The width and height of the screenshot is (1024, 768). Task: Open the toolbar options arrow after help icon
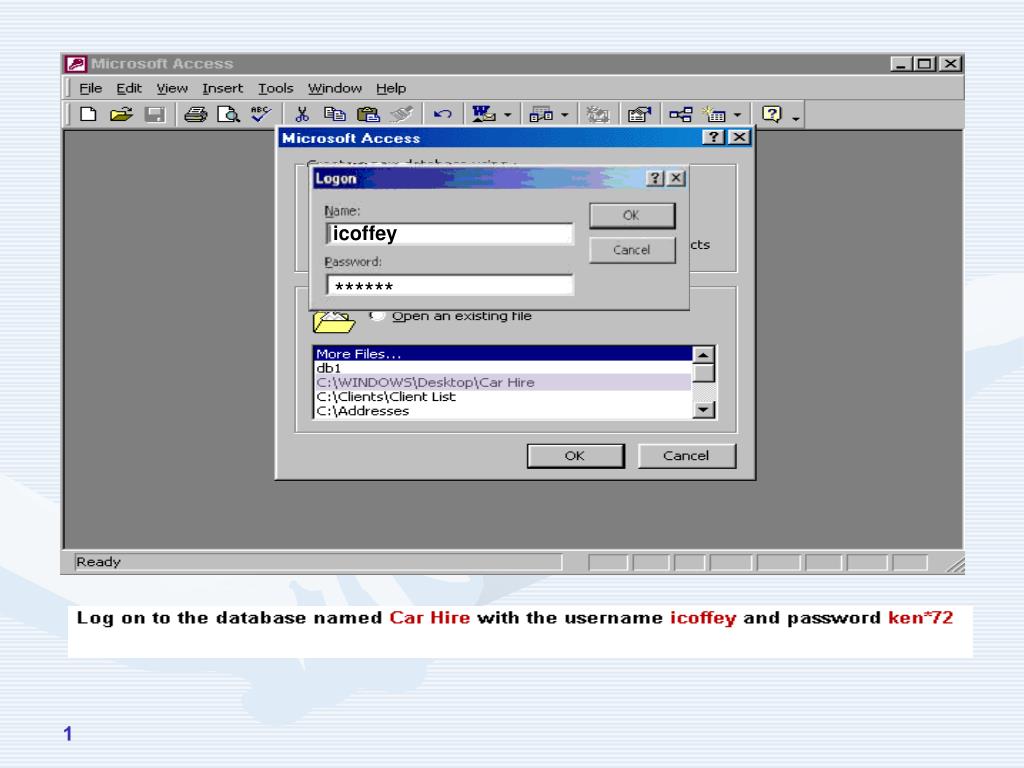pos(795,118)
